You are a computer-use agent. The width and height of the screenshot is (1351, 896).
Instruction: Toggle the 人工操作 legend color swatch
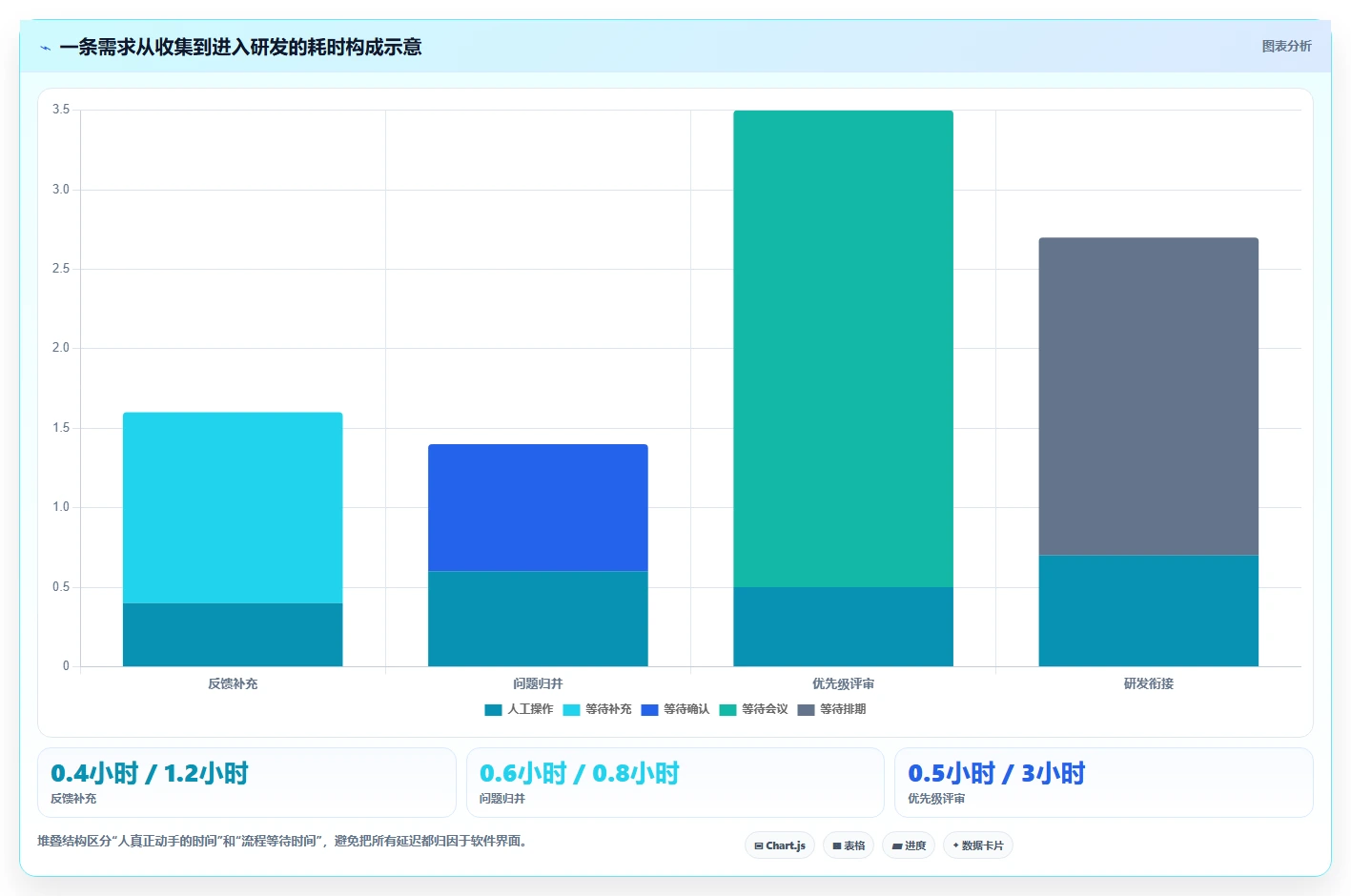pos(493,709)
